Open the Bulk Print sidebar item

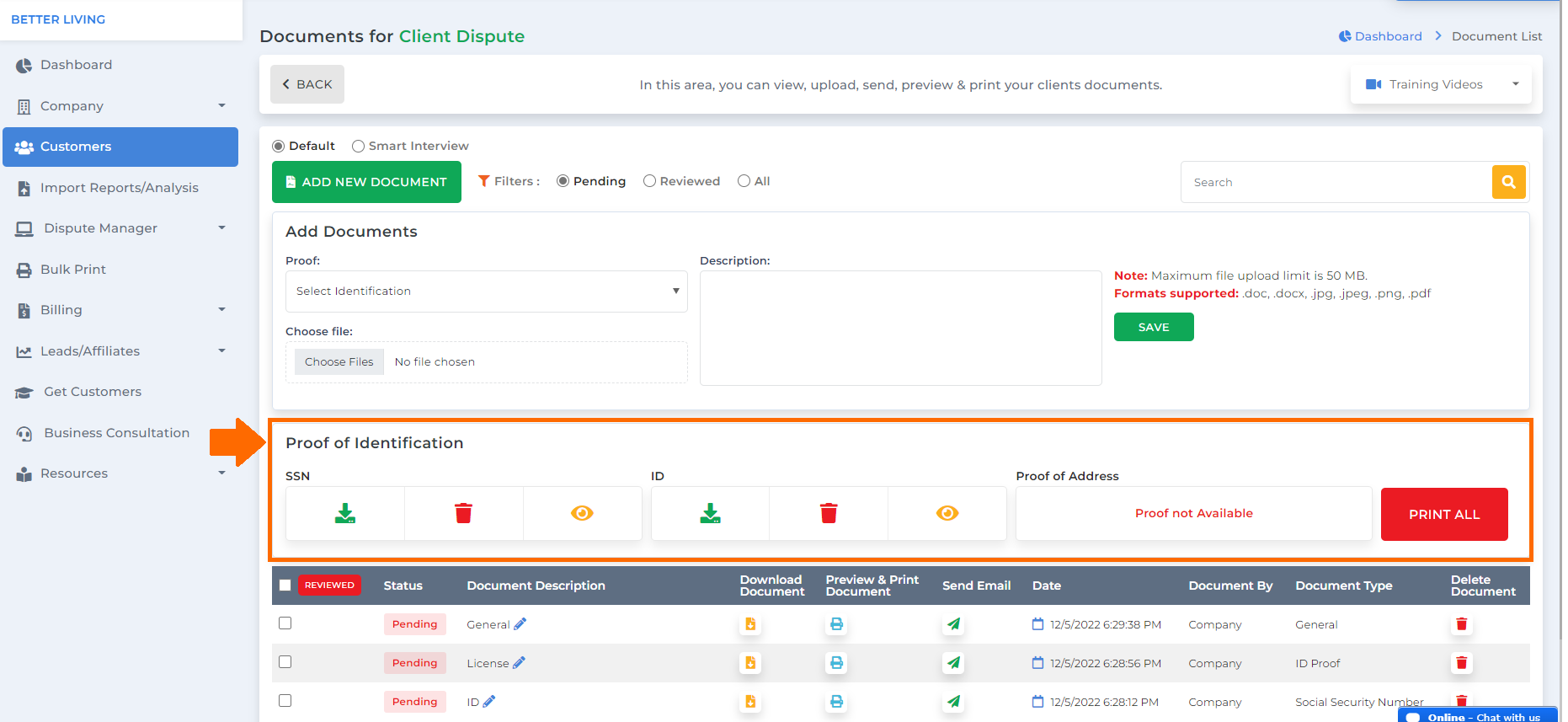pos(120,270)
